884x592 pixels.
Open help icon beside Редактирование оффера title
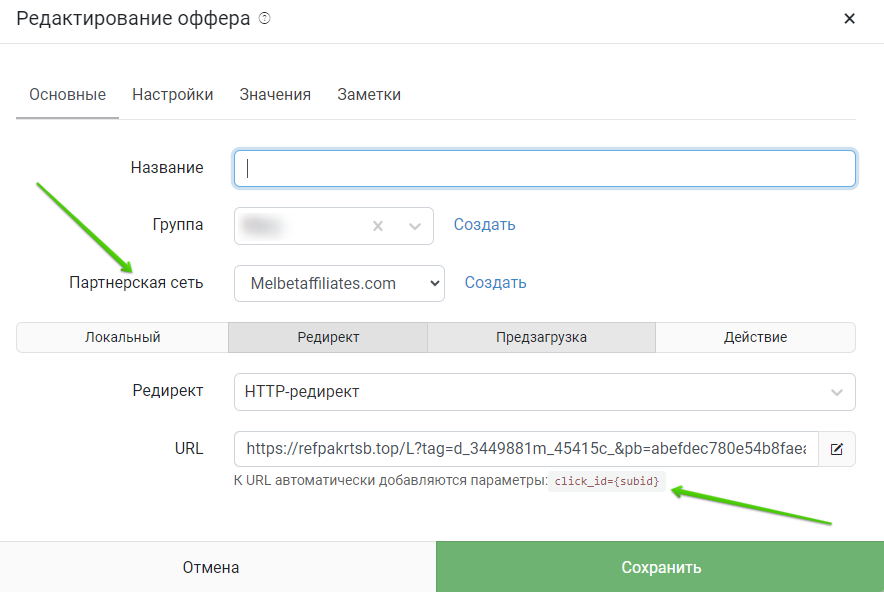(x=264, y=19)
